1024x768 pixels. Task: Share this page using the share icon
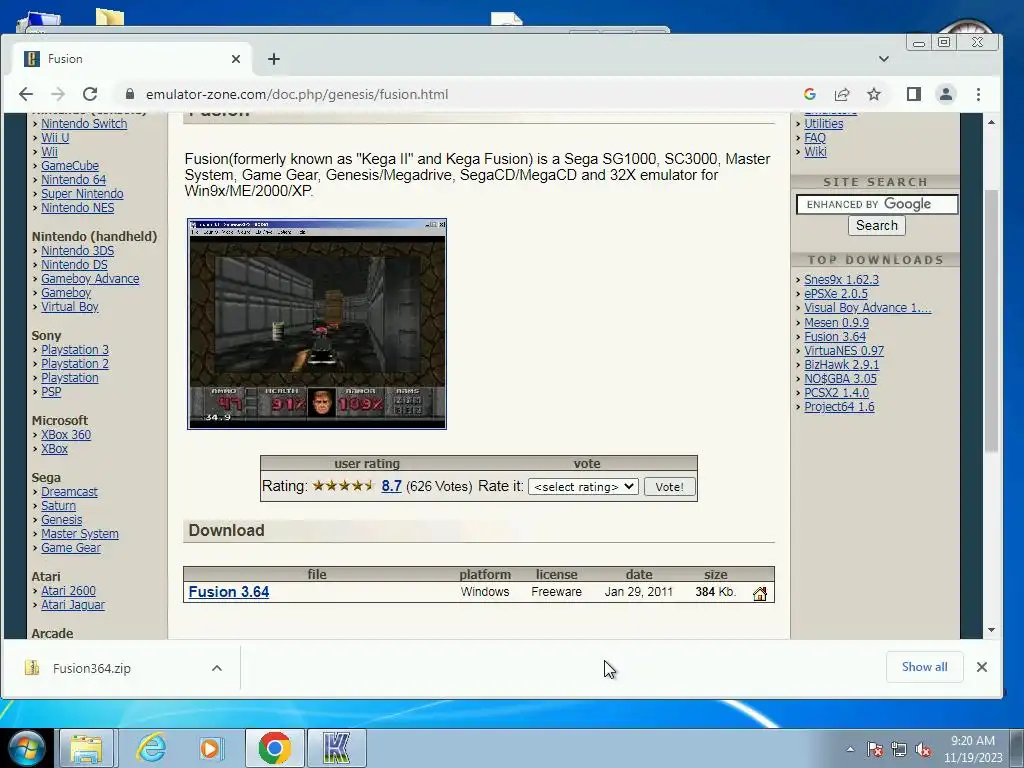[x=842, y=94]
